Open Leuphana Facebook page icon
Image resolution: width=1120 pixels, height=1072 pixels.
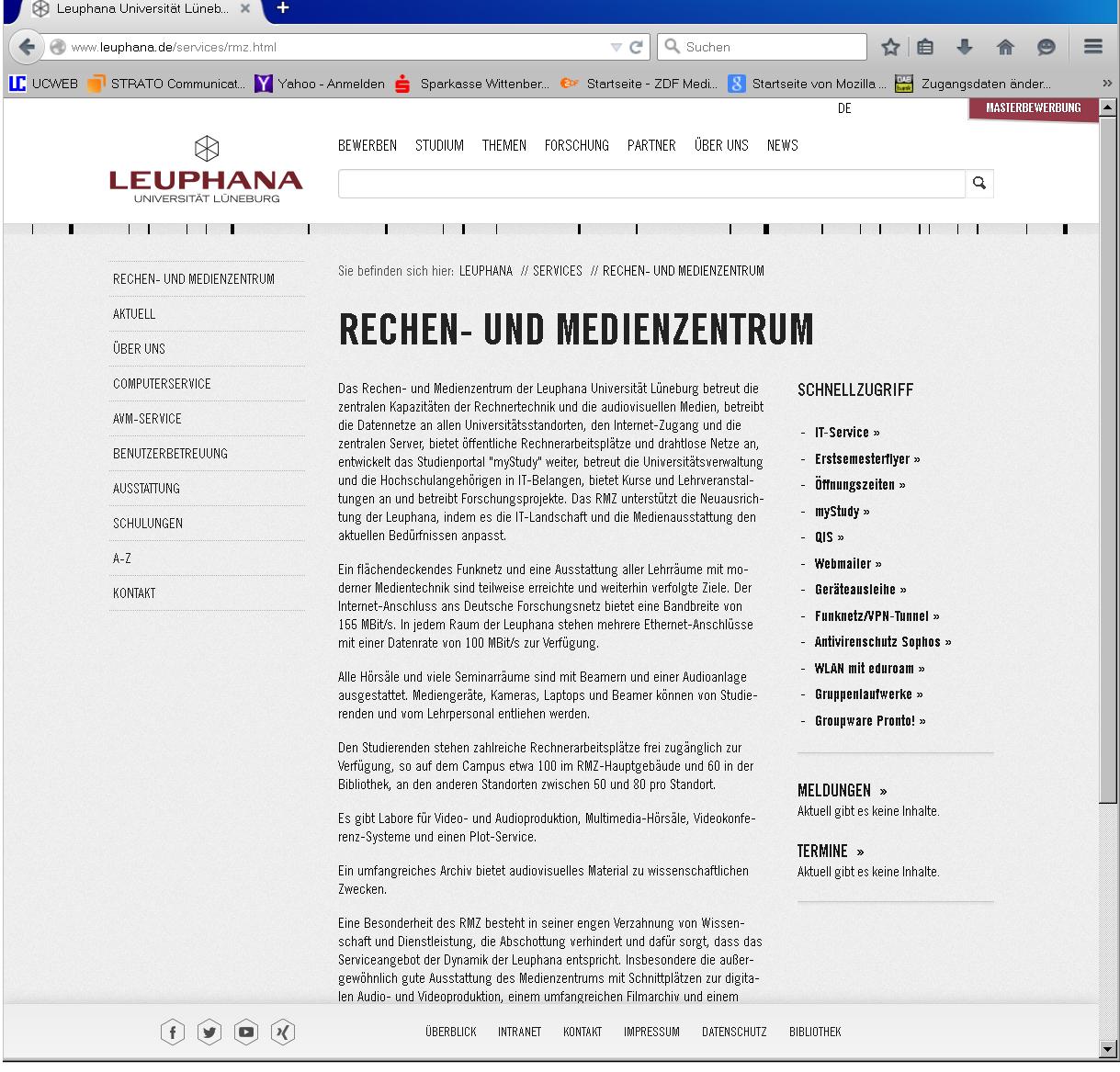(x=173, y=1033)
